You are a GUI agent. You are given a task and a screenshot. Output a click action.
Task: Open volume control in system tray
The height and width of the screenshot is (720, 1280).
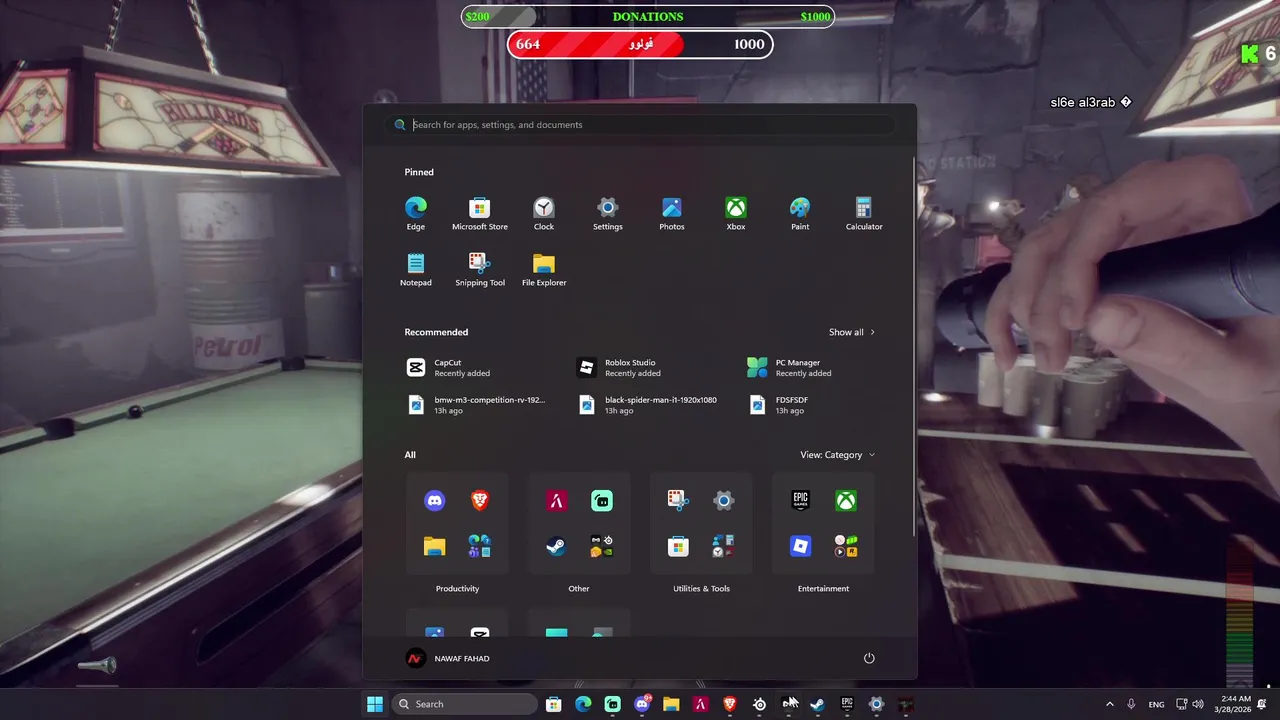coord(1198,704)
